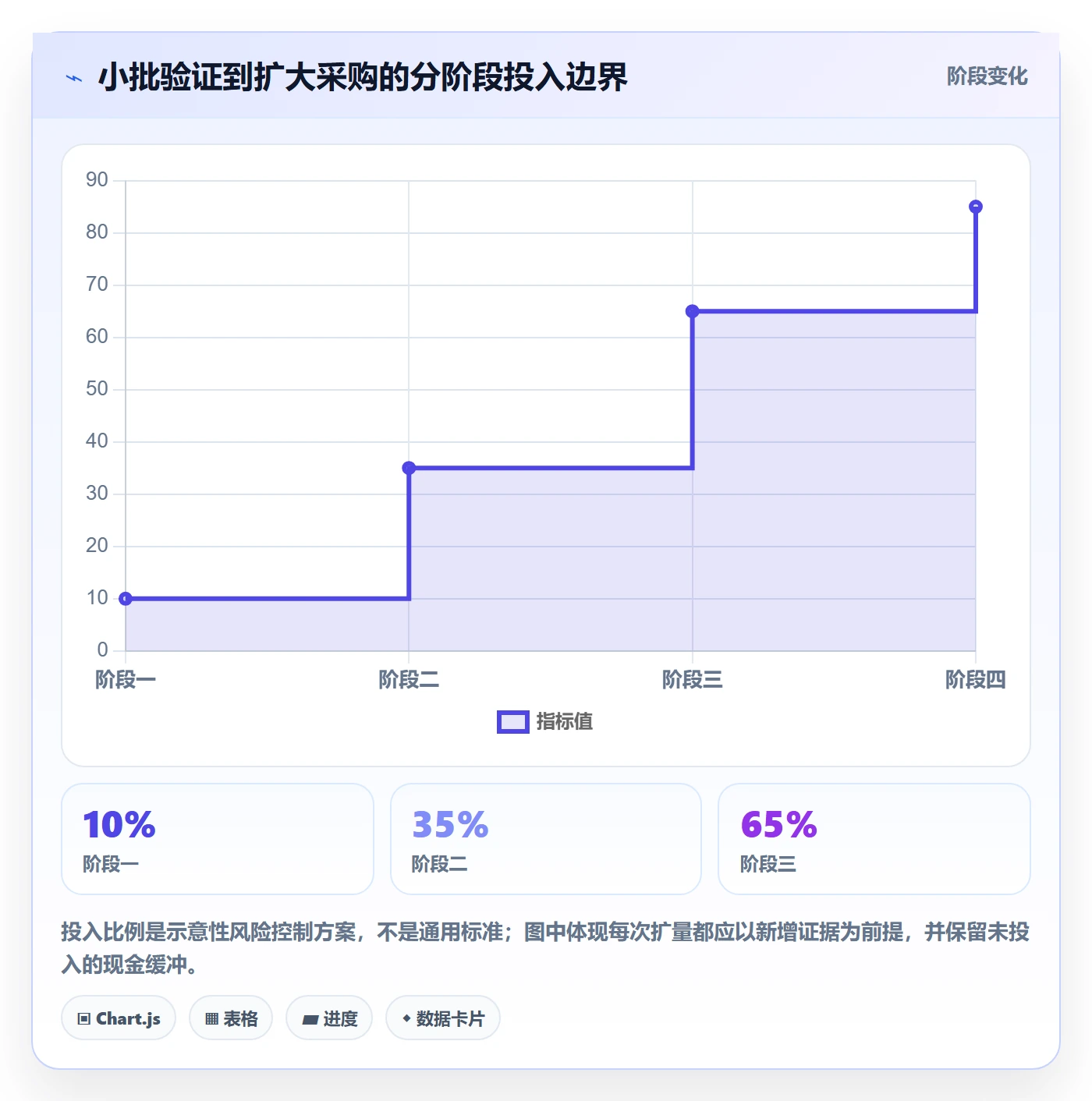The width and height of the screenshot is (1092, 1101).
Task: Click the bar icon in 进度 tag
Action: click(310, 1019)
